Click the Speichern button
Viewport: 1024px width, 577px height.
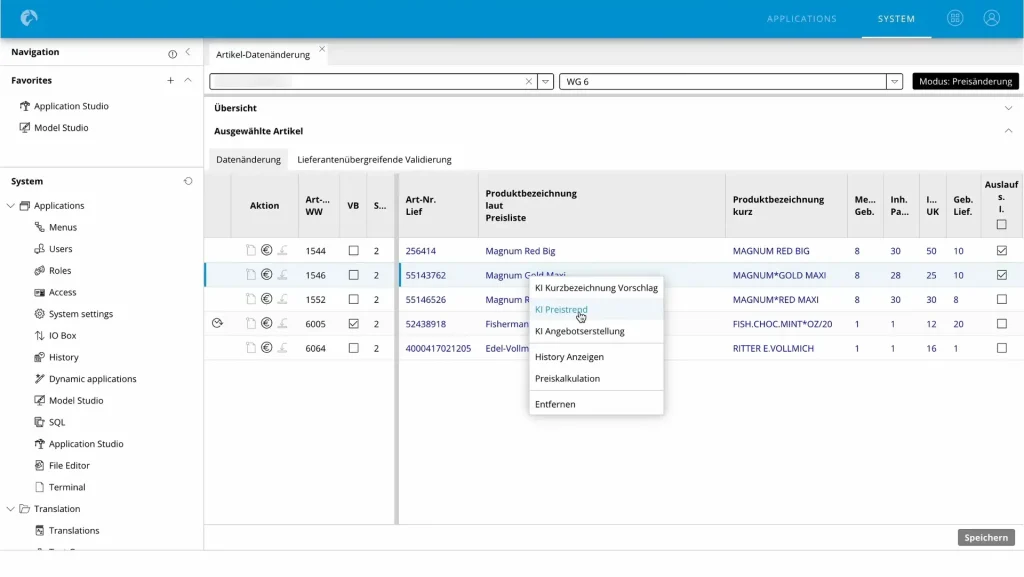pos(986,538)
